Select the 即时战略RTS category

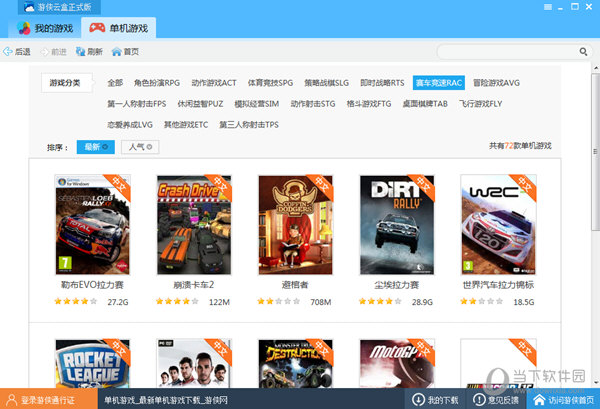click(x=382, y=83)
